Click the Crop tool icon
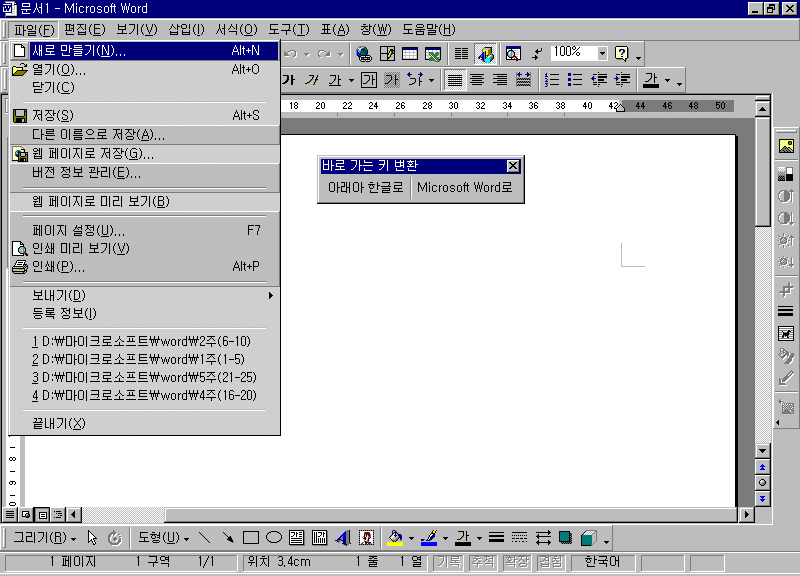The image size is (800, 576). (x=786, y=290)
